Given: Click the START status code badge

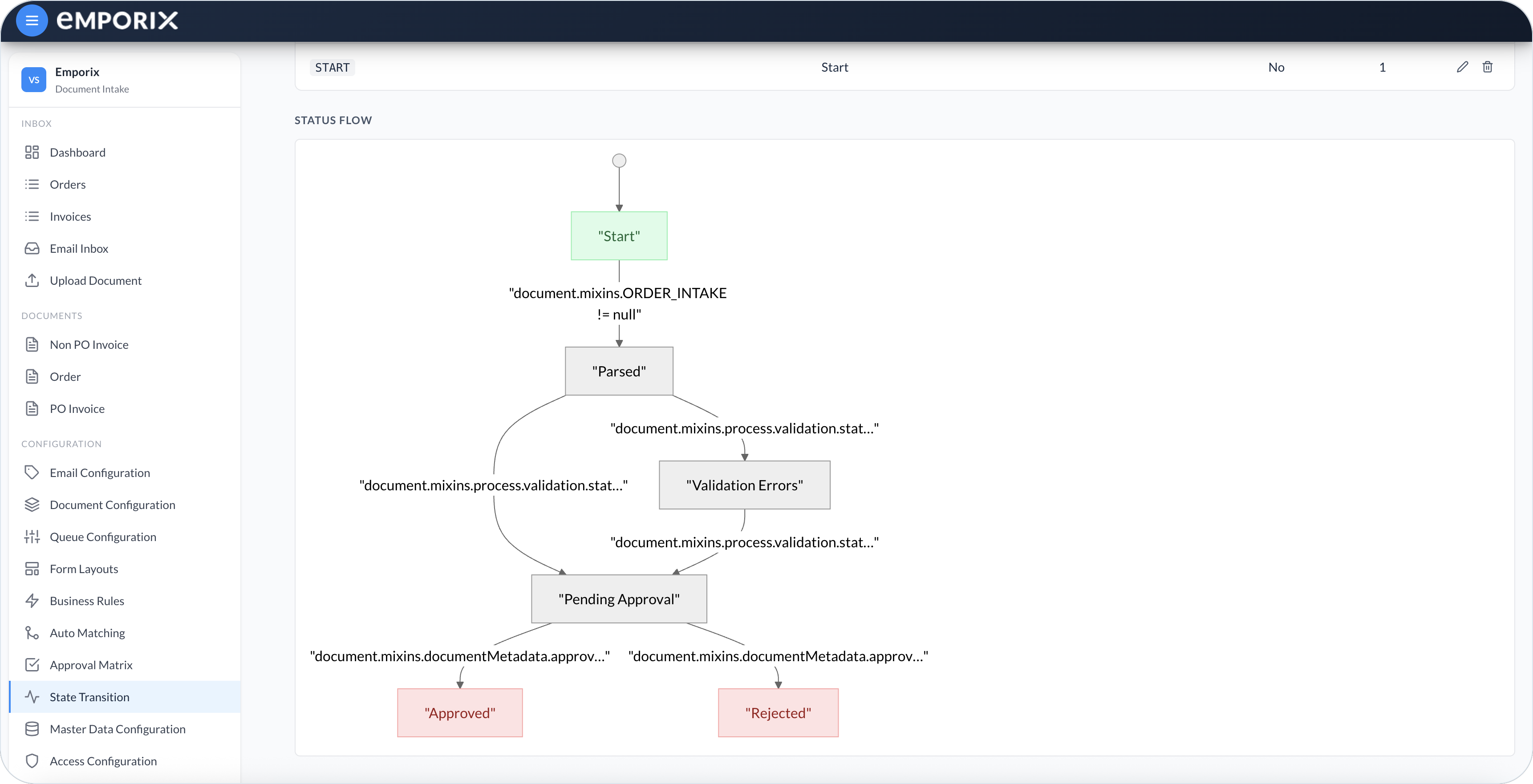Looking at the screenshot, I should 332,67.
